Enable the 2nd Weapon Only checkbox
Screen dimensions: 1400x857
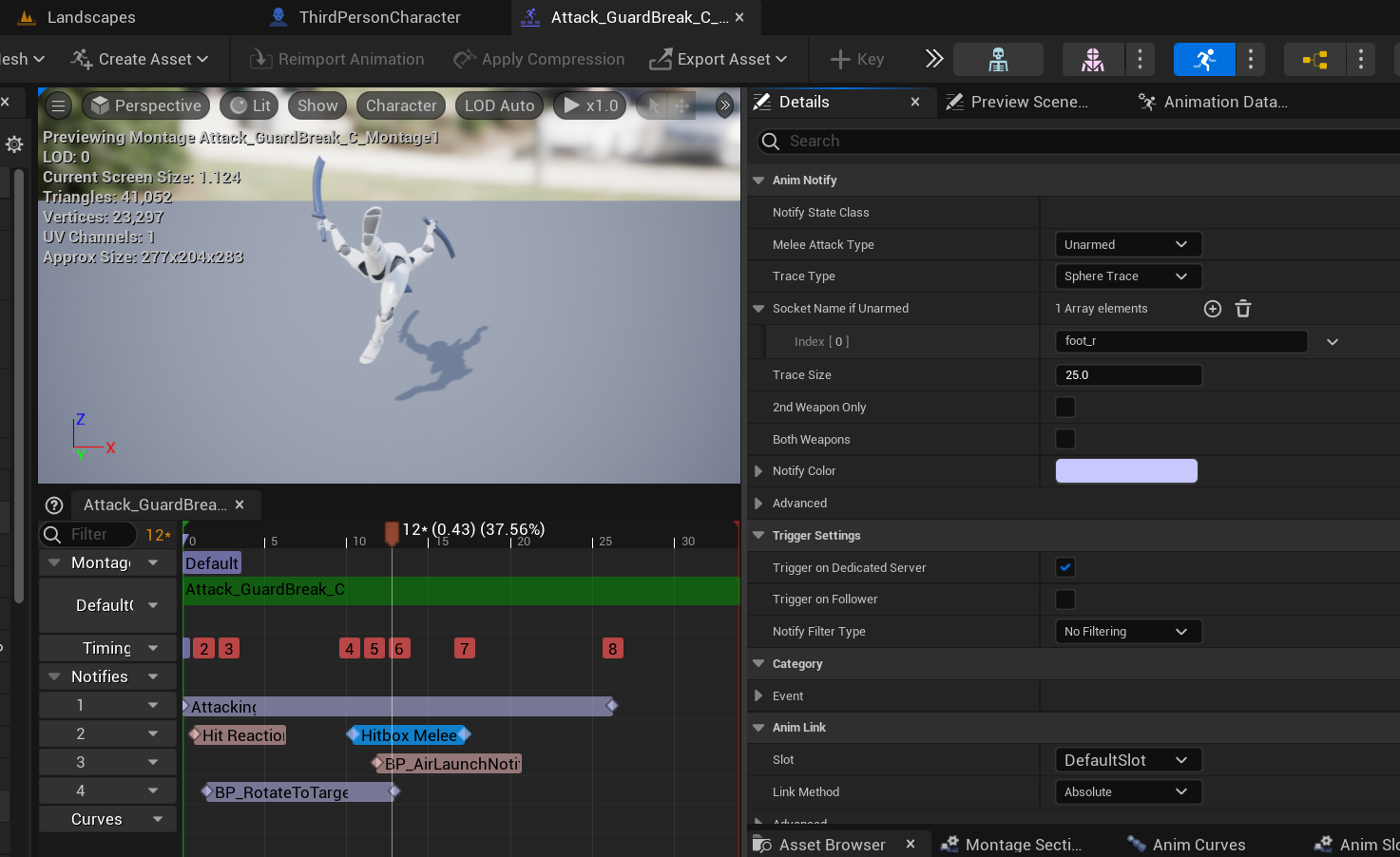point(1064,407)
